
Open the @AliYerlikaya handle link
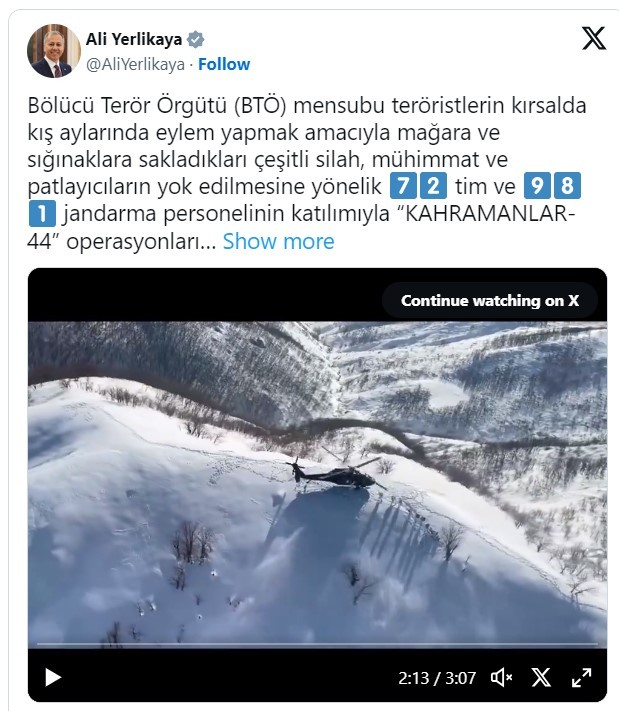[136, 64]
